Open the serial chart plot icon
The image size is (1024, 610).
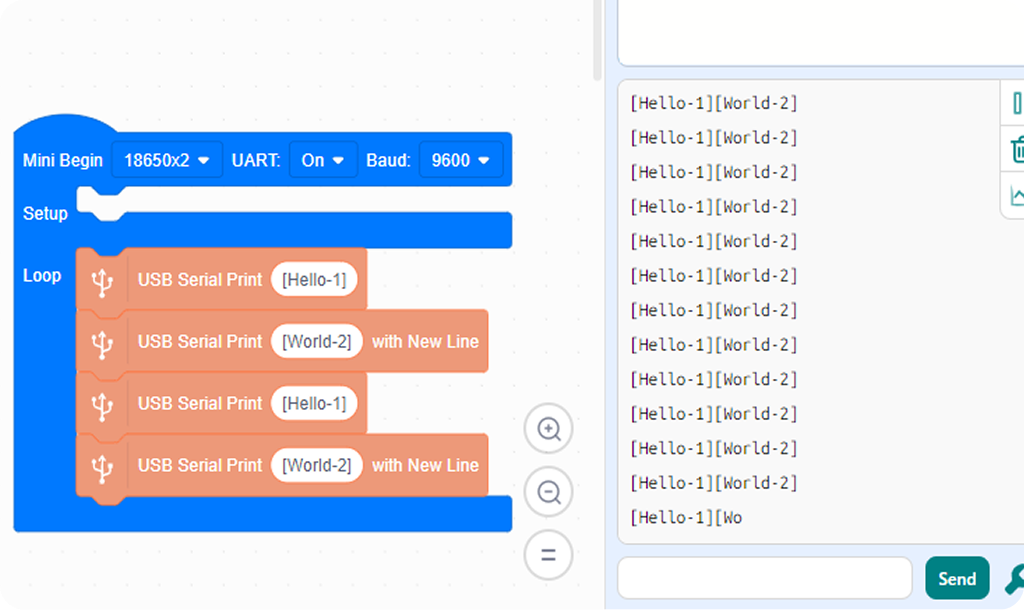click(x=1016, y=195)
